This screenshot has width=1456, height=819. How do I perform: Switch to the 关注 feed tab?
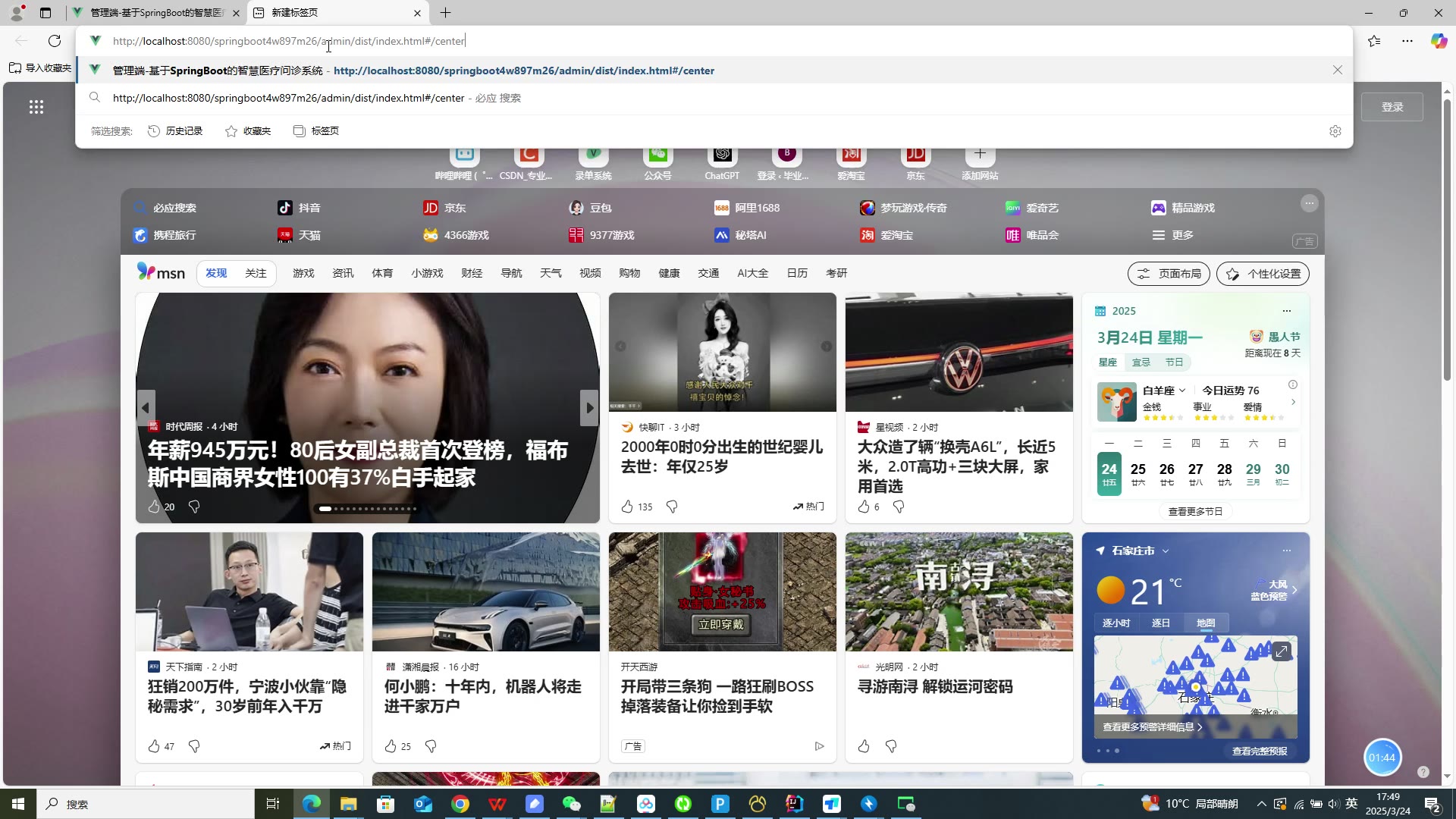256,273
